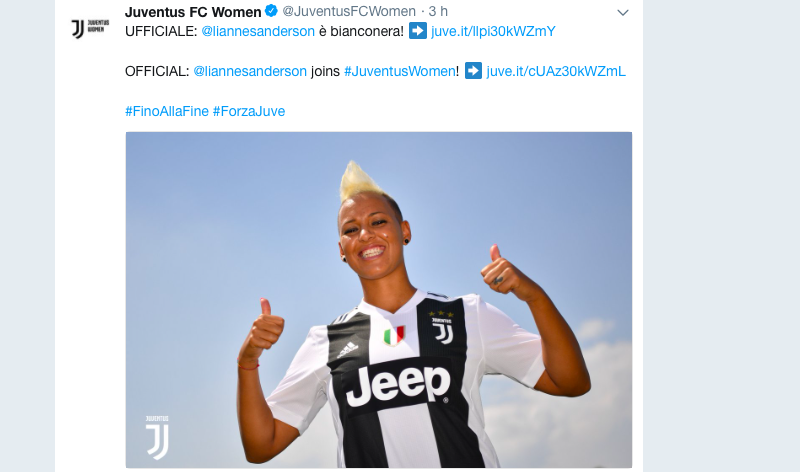Click the Juventus watermark logo in photo
The image size is (800, 472).
[x=157, y=437]
